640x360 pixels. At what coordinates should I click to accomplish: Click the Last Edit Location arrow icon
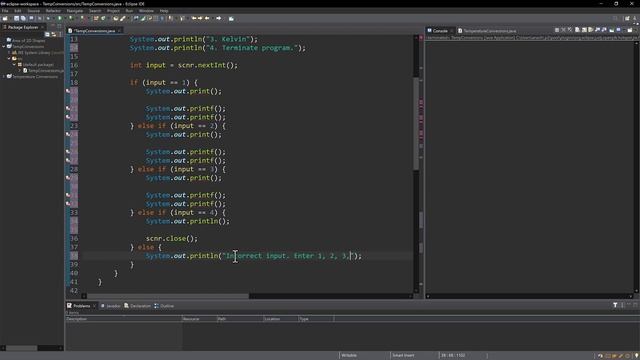[x=194, y=18]
